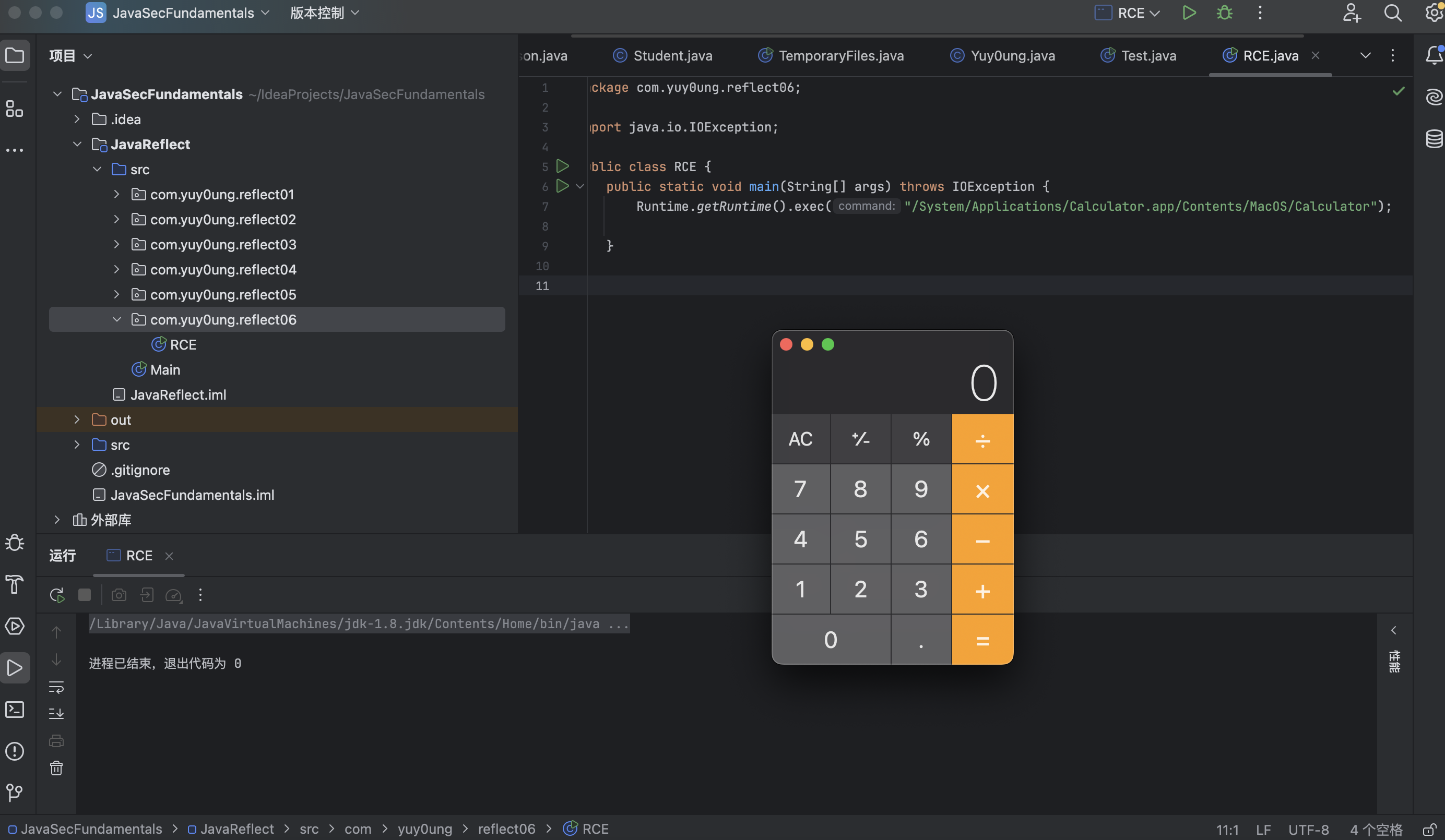1445x840 pixels.
Task: Collapse the com.yuy0ung.reflect06 package
Action: pos(116,320)
